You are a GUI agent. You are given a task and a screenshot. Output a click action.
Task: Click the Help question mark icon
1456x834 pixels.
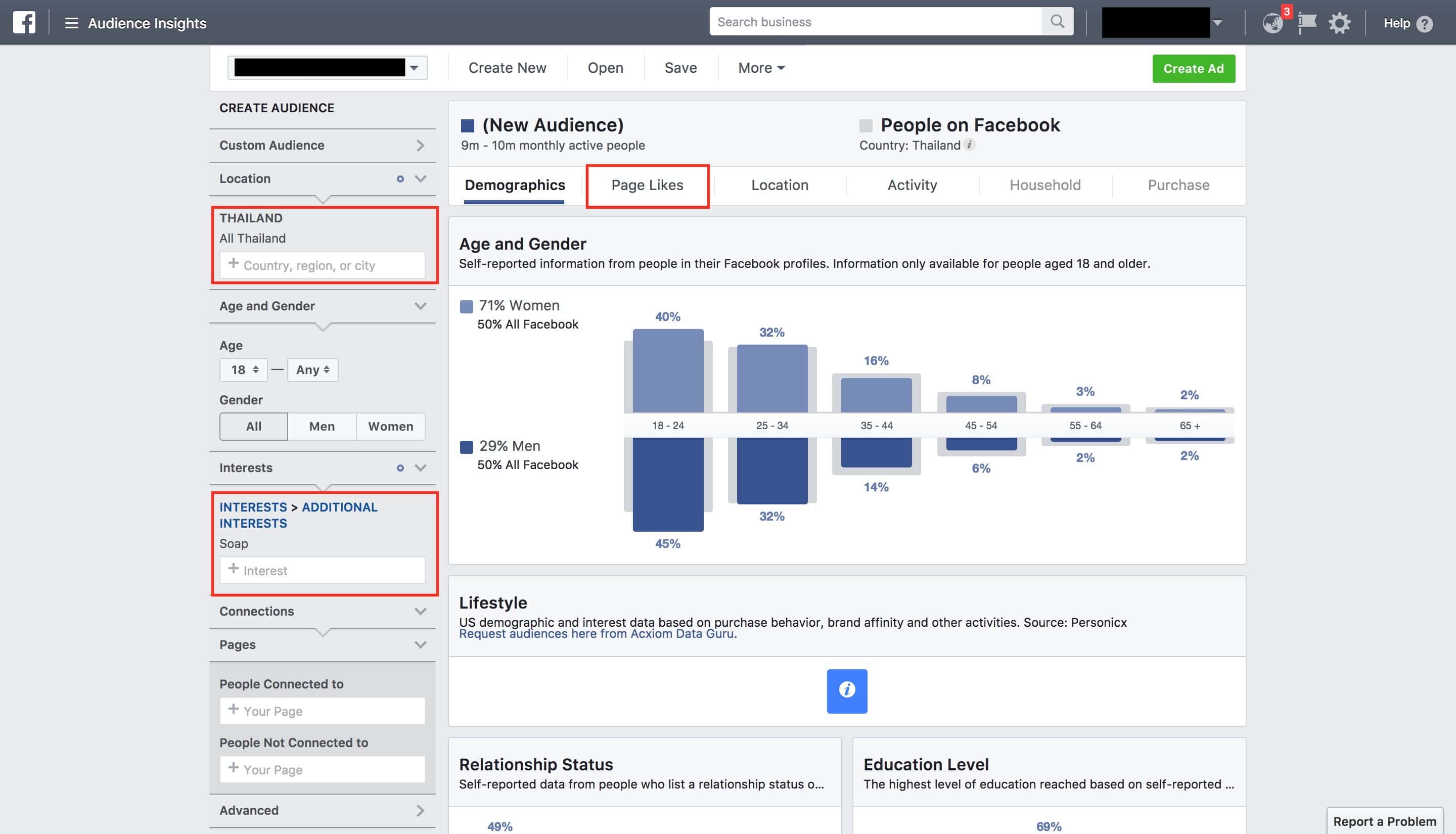(x=1424, y=24)
